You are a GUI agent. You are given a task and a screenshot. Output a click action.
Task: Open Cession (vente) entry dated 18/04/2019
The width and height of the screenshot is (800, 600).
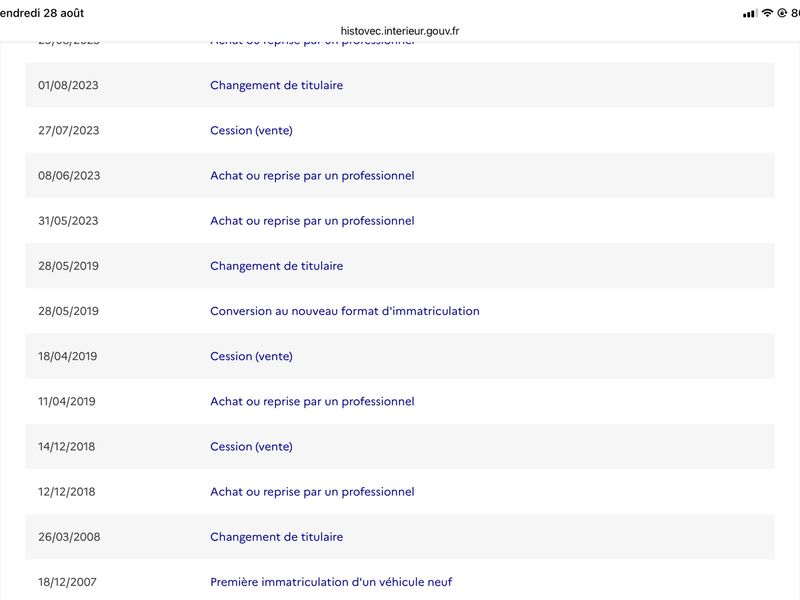point(252,356)
